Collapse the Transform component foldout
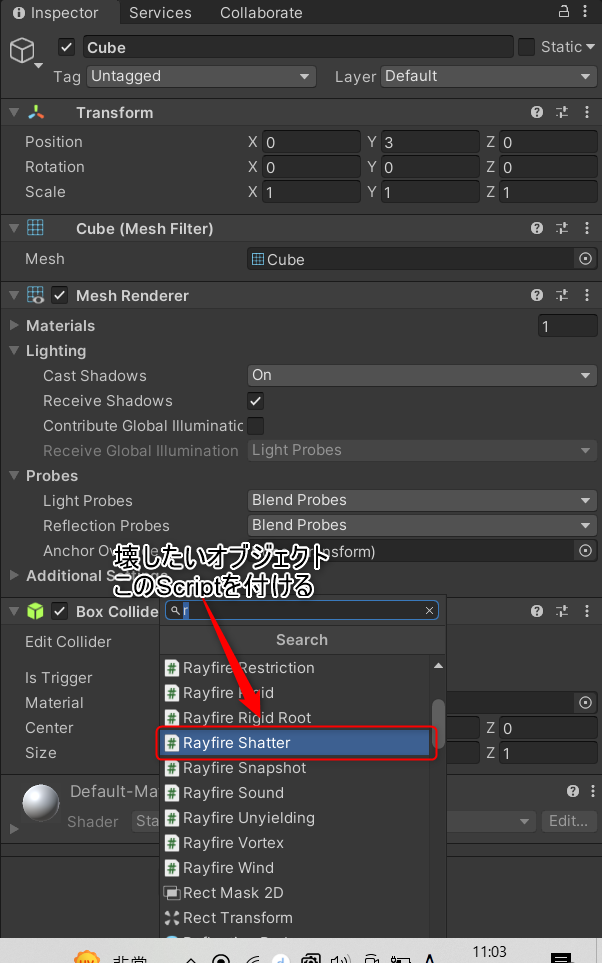602x963 pixels. [14, 112]
